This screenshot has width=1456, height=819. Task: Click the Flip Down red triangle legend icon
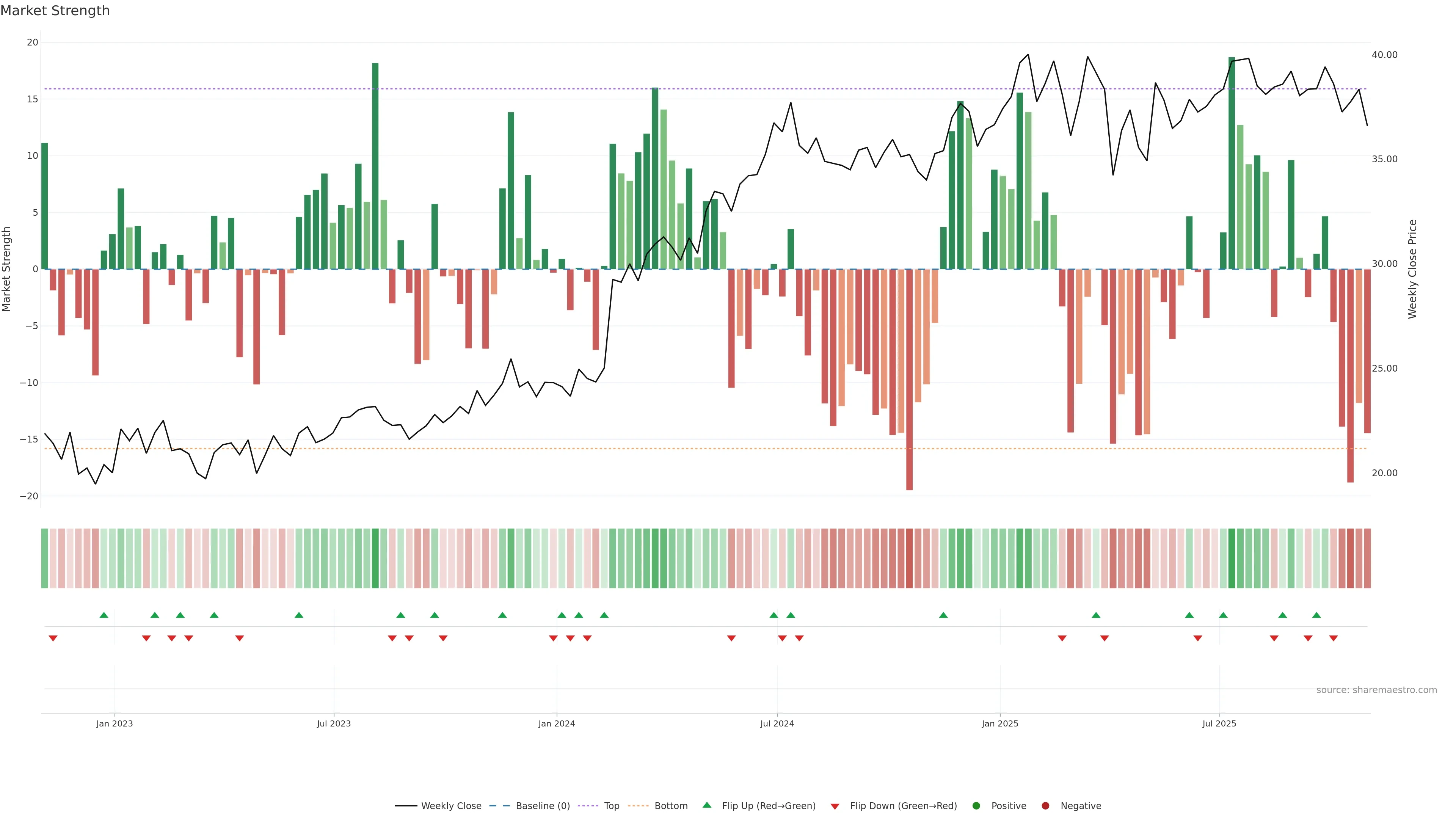[835, 806]
